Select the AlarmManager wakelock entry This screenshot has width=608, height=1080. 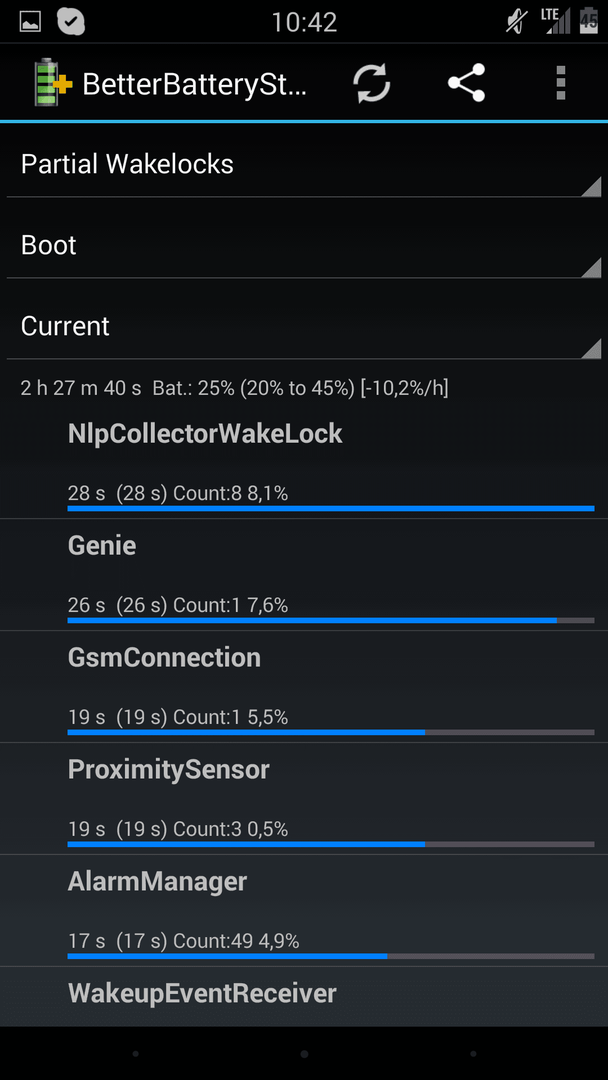(304, 911)
